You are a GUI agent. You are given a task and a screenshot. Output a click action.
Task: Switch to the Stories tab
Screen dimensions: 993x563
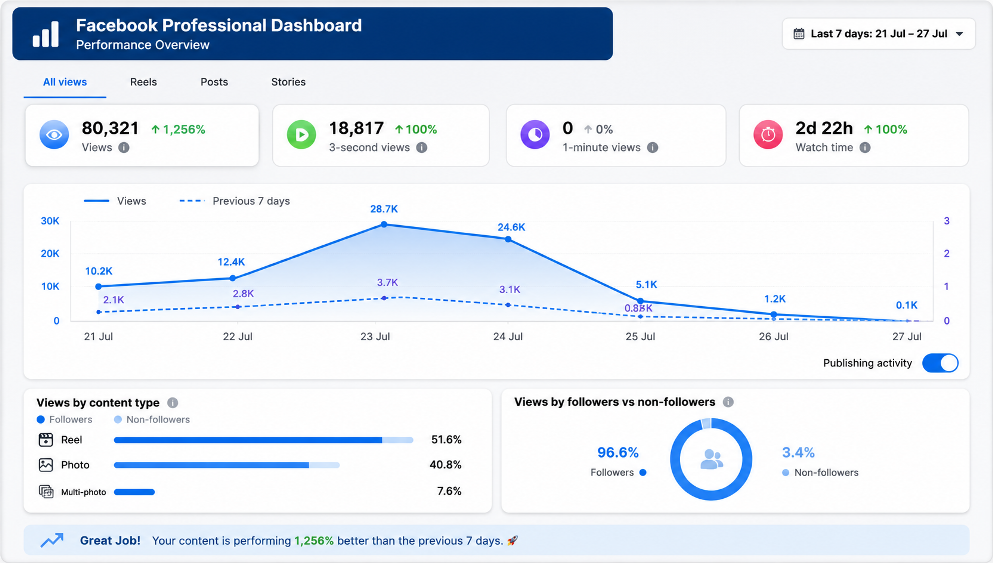pyautogui.click(x=288, y=82)
